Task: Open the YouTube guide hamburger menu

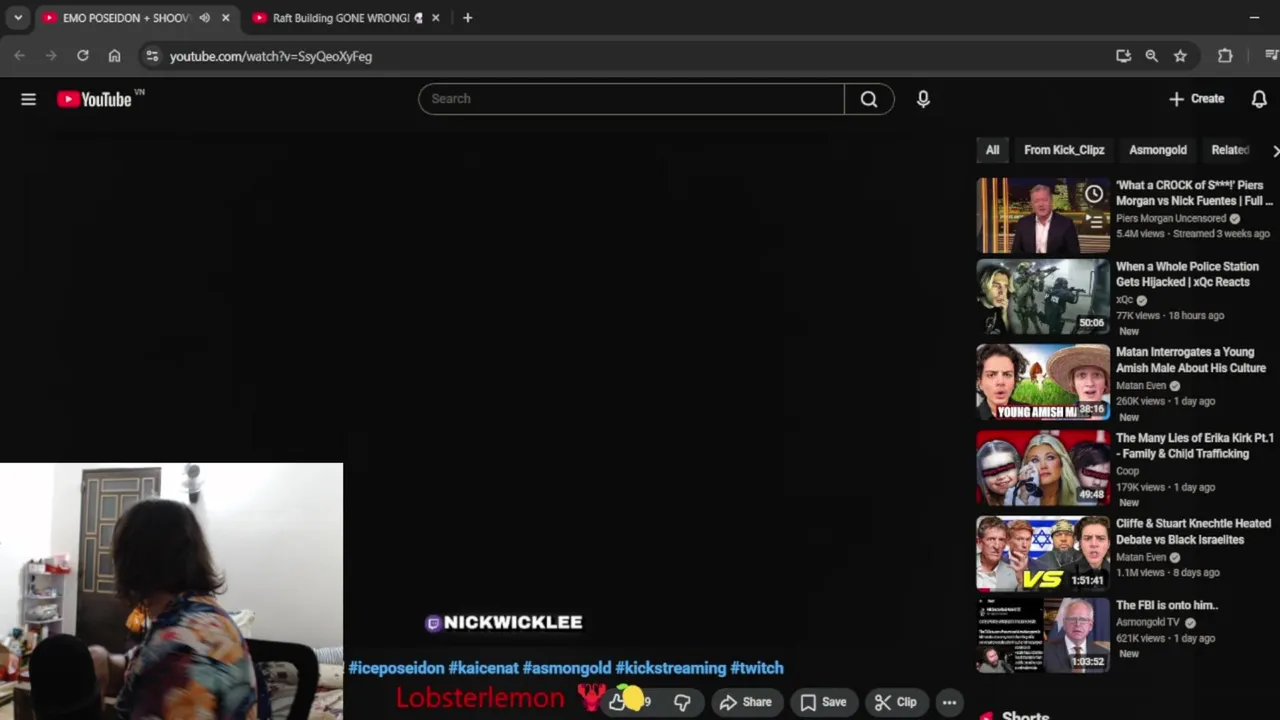Action: click(28, 99)
